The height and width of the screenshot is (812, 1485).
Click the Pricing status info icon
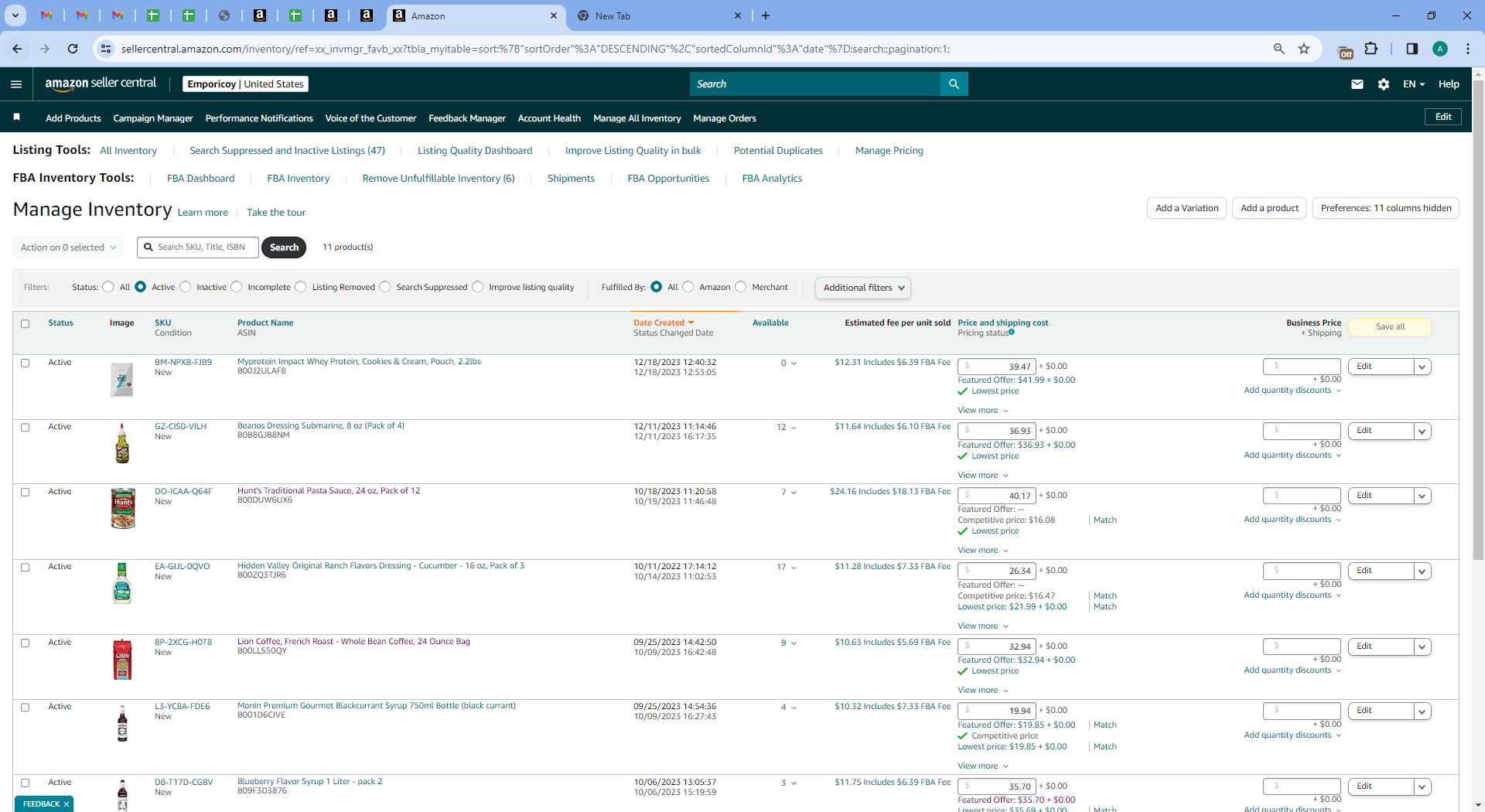pos(1012,333)
